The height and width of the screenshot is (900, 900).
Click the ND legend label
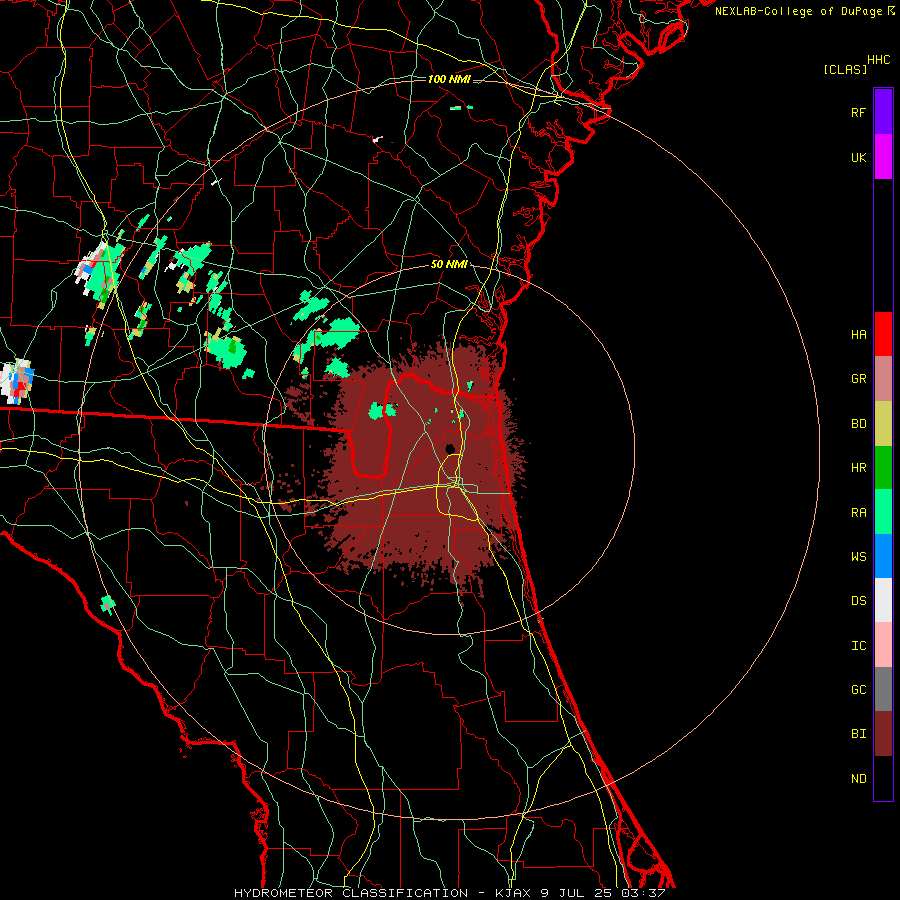point(858,779)
